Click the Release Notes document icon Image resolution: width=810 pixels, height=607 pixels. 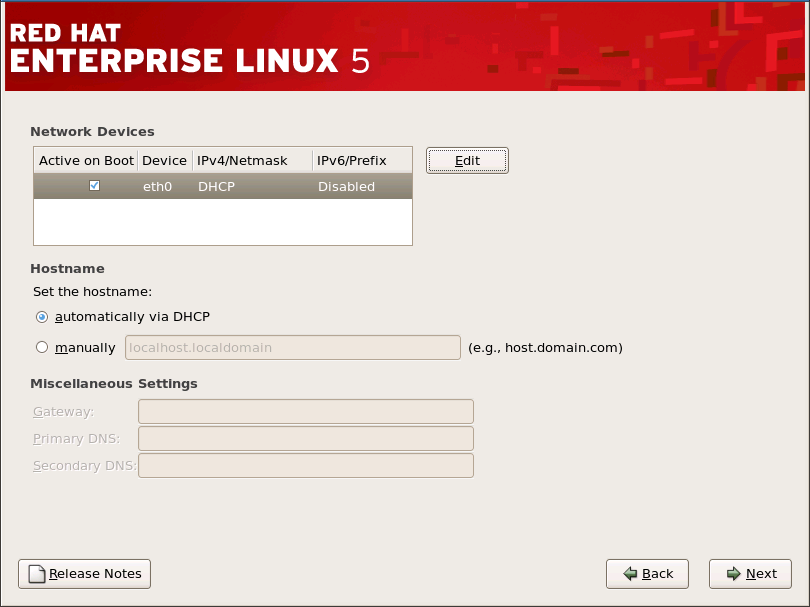pos(37,573)
